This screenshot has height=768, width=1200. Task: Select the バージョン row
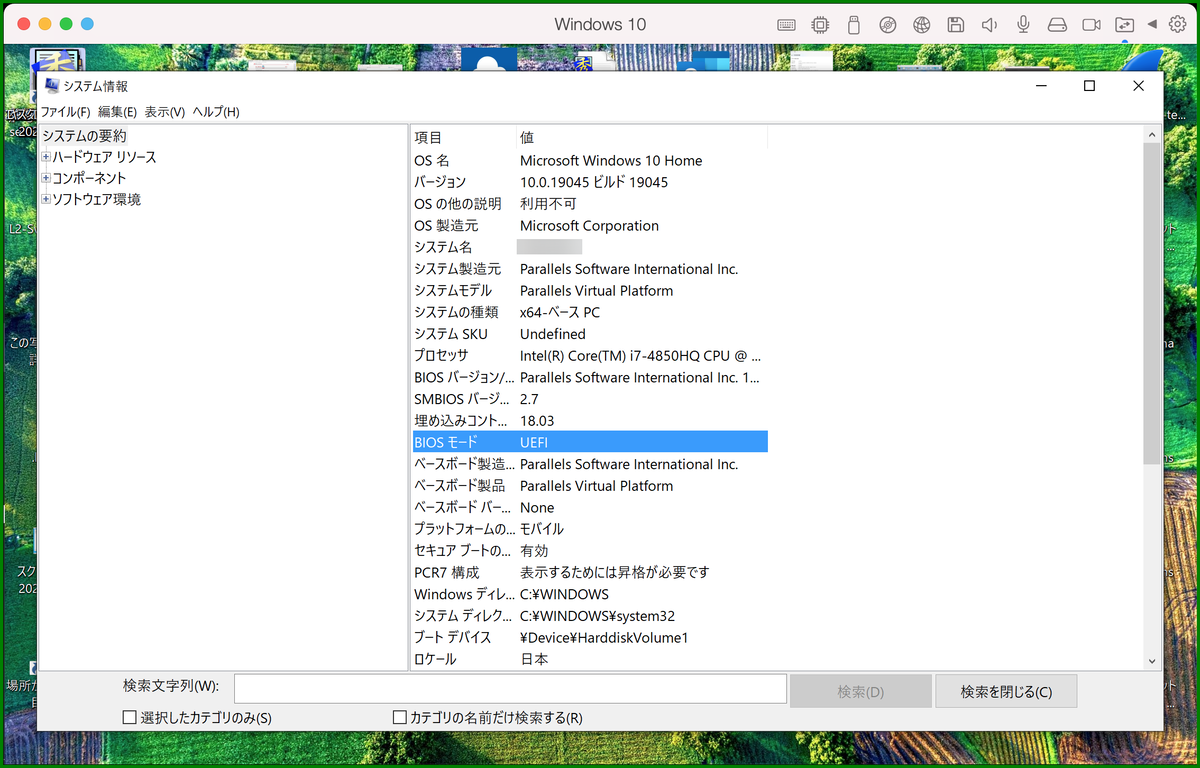click(590, 182)
